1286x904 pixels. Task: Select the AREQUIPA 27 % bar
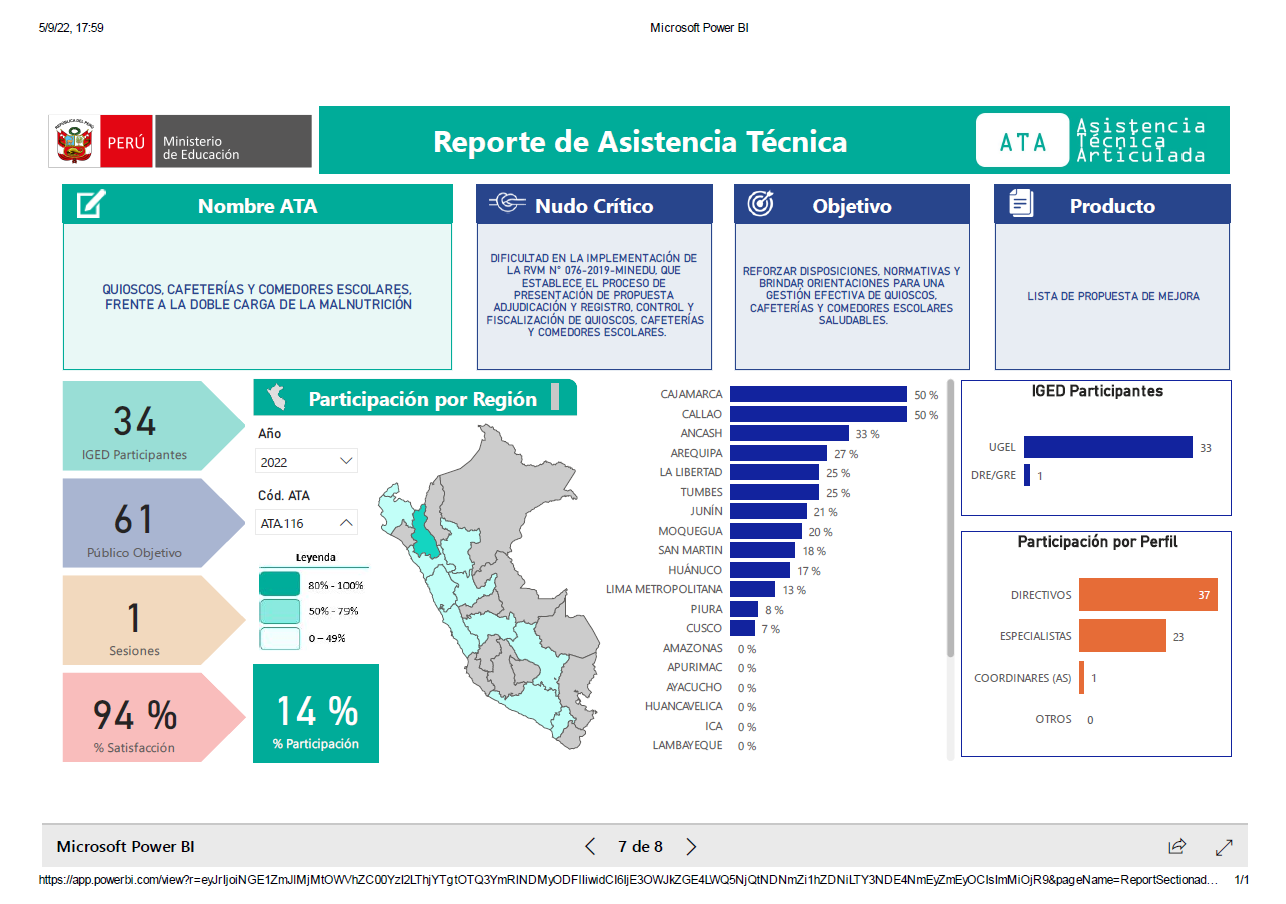(778, 453)
